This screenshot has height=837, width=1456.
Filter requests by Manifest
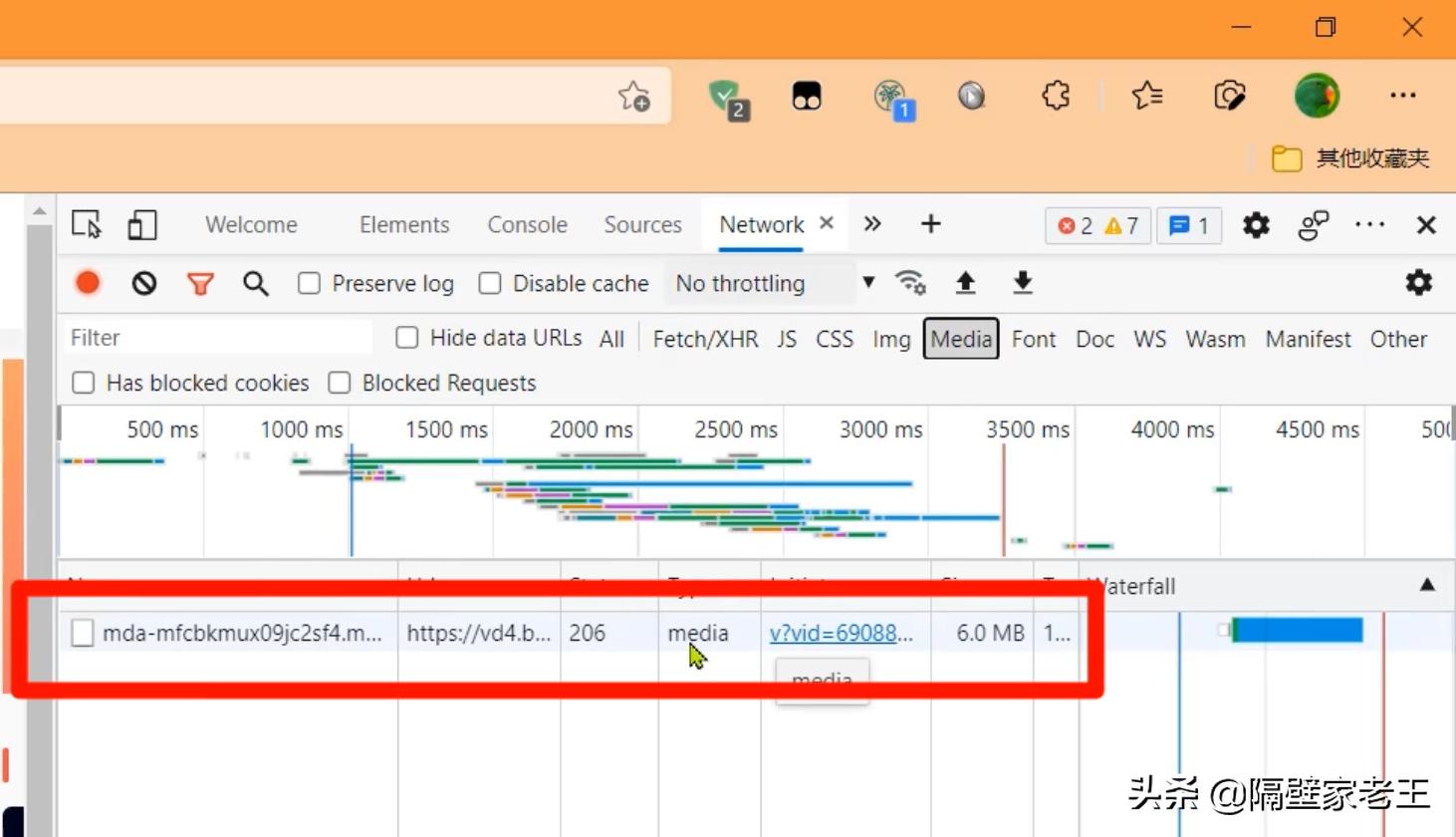pos(1308,339)
